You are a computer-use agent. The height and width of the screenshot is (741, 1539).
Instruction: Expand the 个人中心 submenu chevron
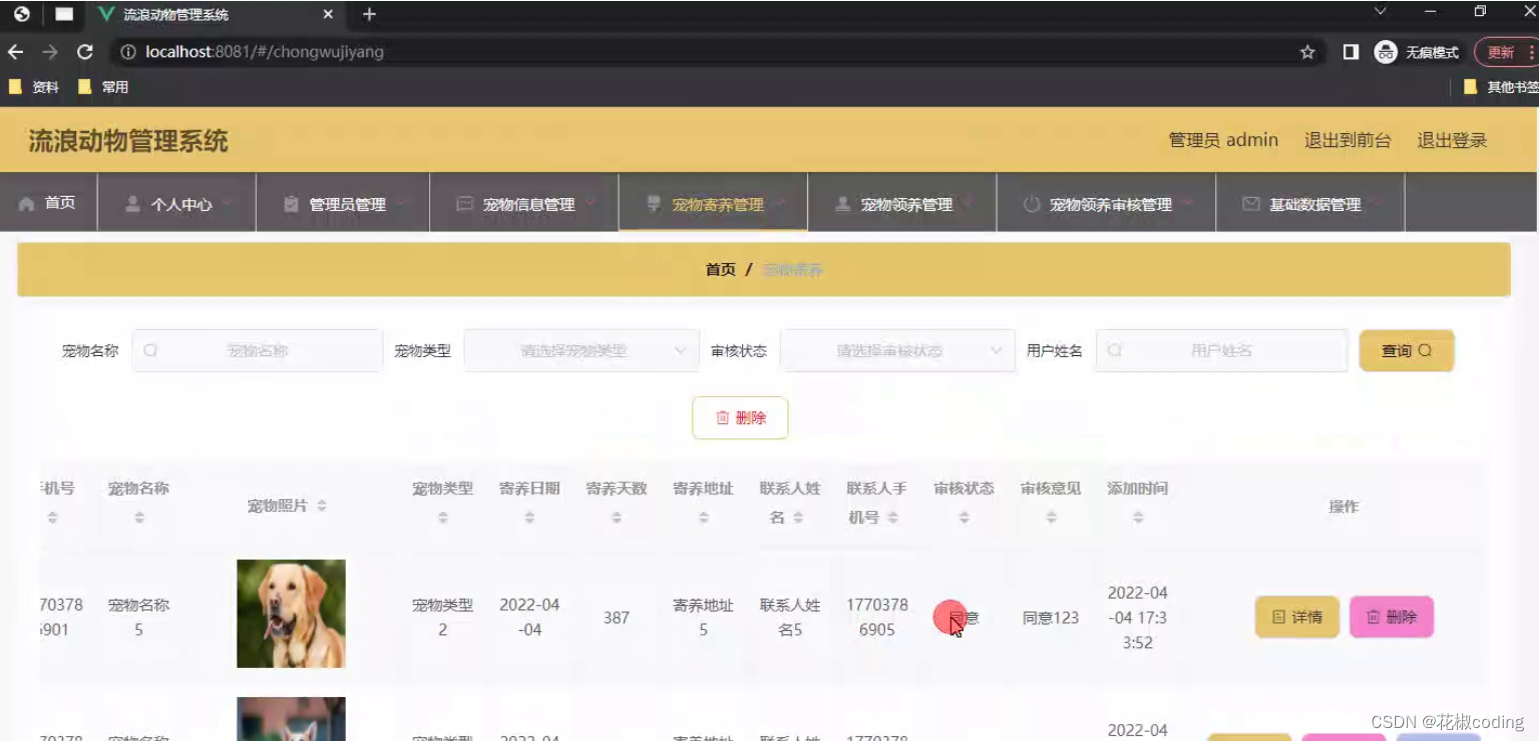[226, 203]
